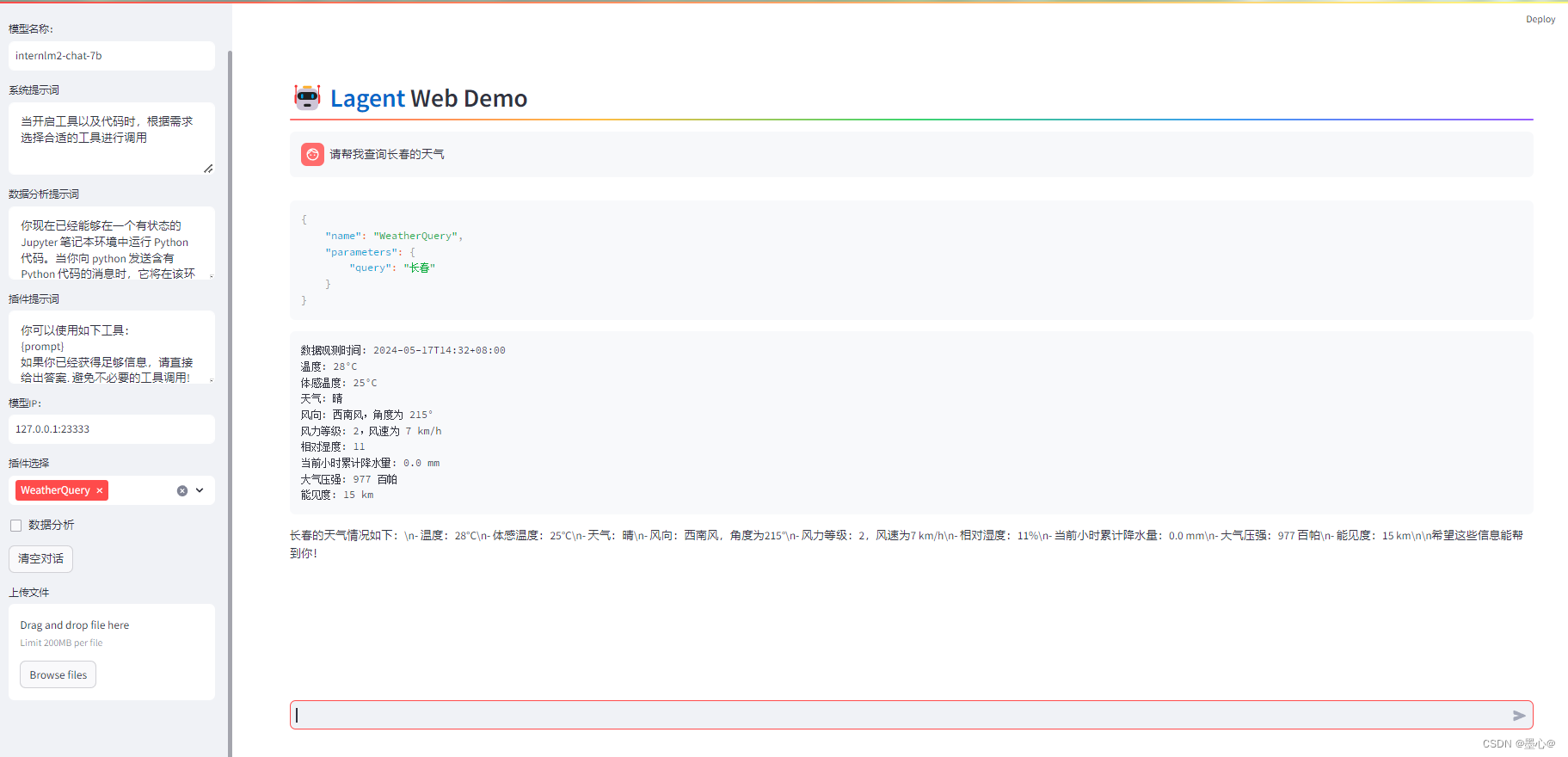Click the 相对湿度: 11 line
1568x757 pixels.
(333, 446)
